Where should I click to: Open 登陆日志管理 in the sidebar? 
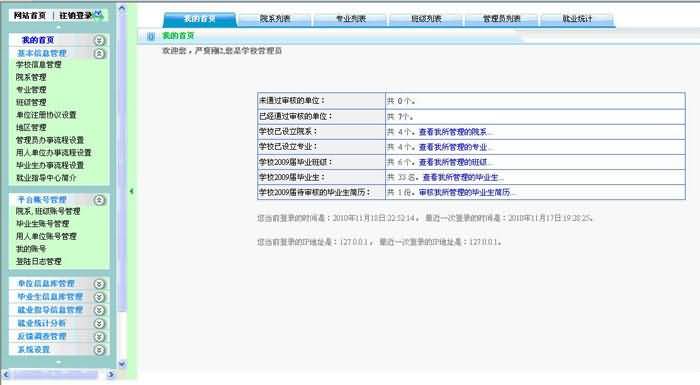coord(38,261)
